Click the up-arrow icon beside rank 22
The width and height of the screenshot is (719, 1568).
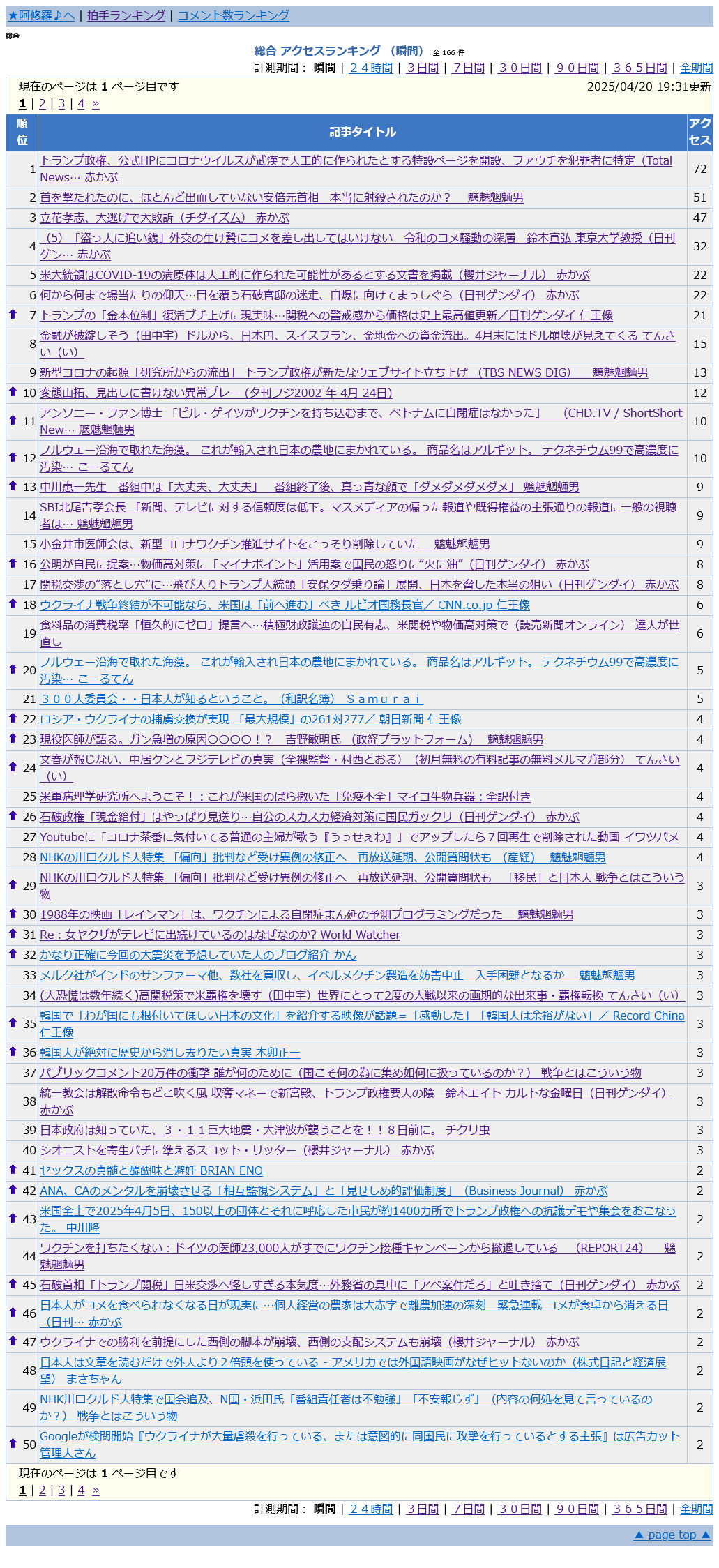pyautogui.click(x=13, y=718)
